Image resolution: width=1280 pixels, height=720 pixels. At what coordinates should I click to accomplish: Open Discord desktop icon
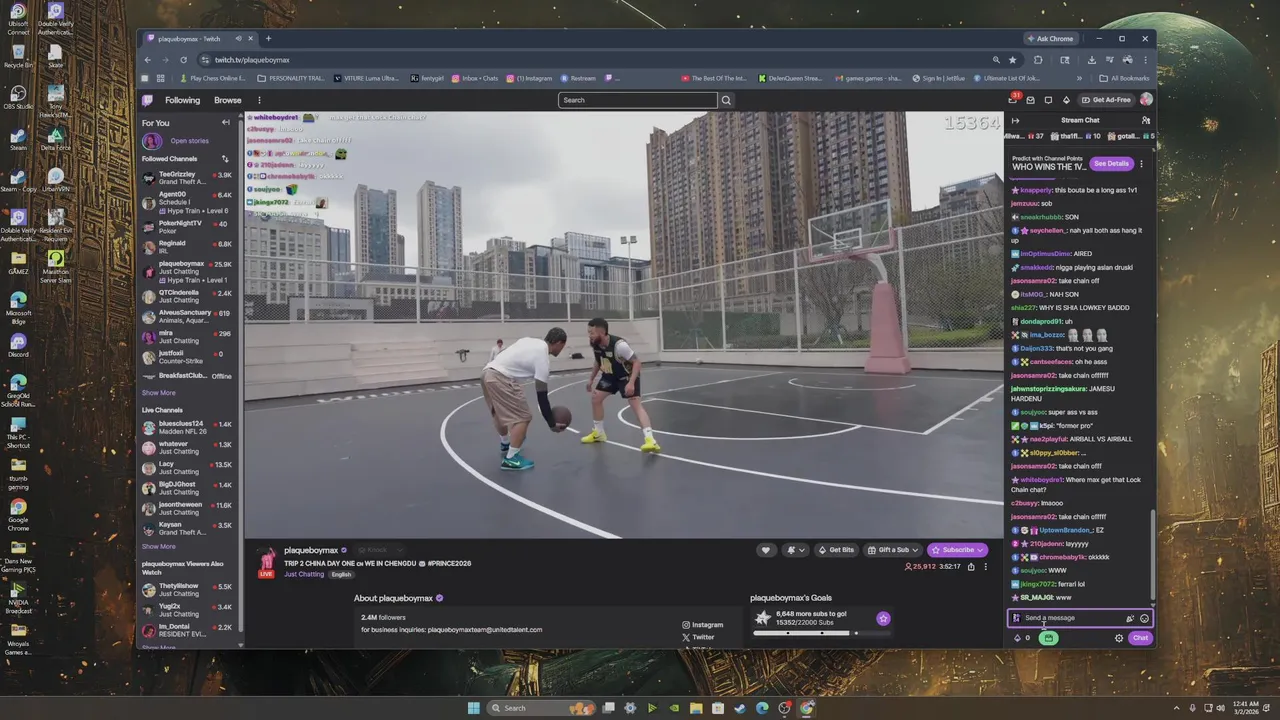18,346
